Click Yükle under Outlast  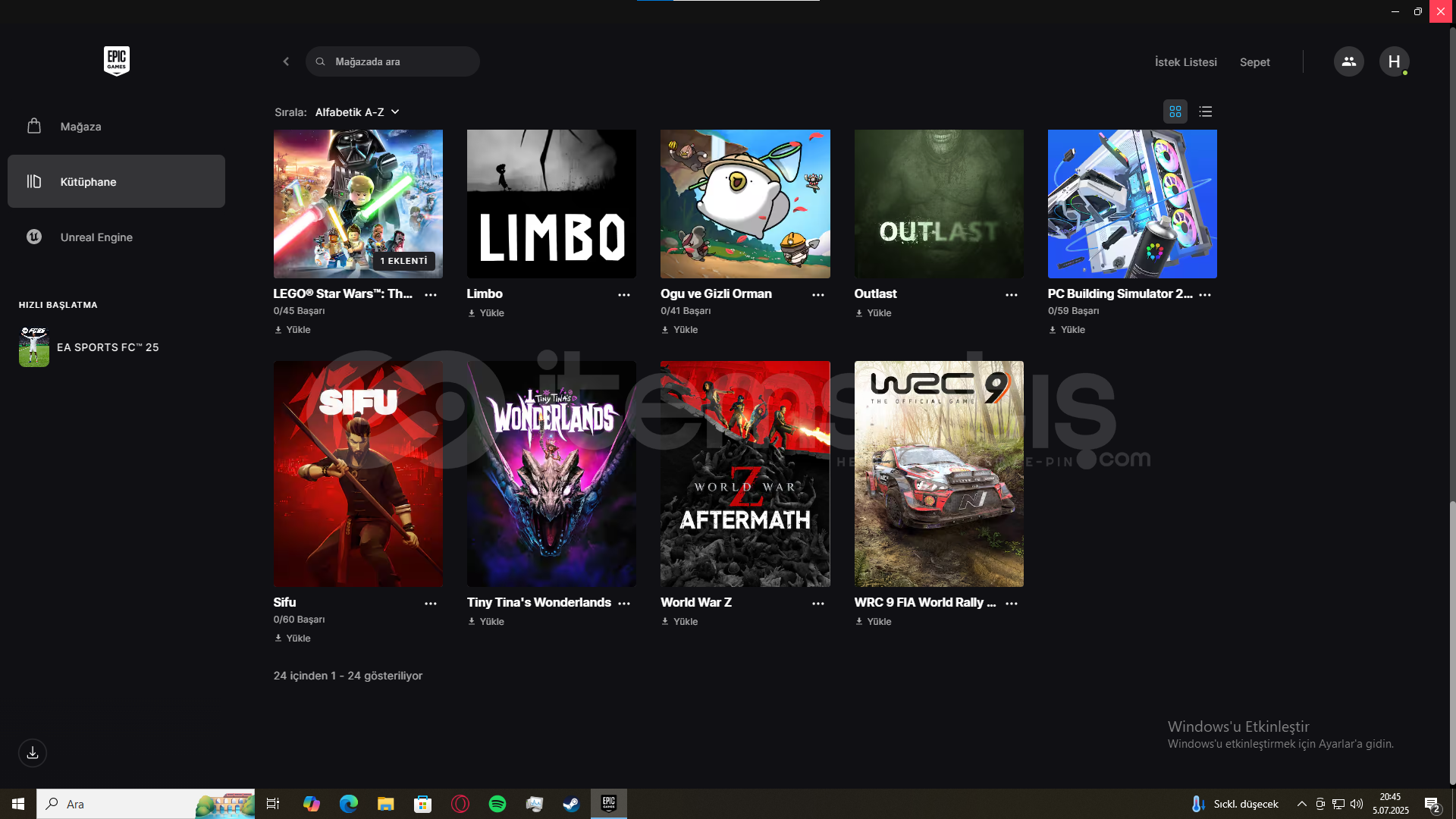(x=874, y=313)
